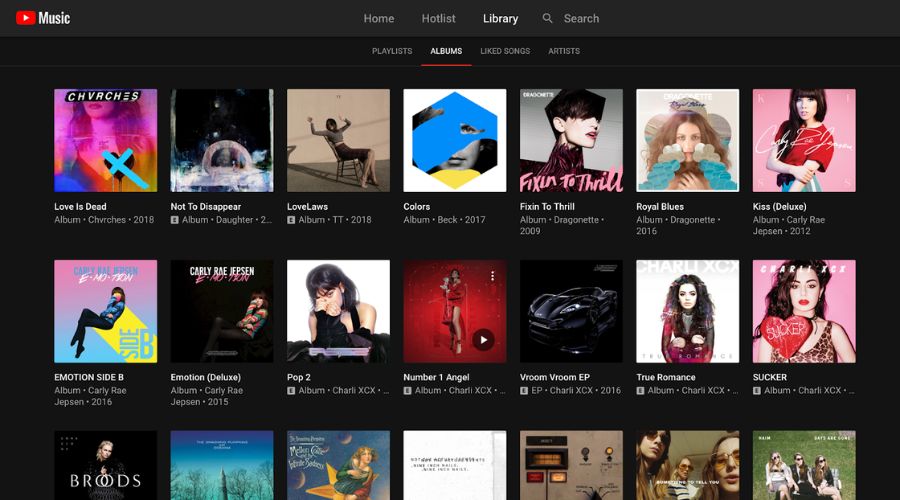Click the explicit badge under Number 1 Angel
Viewport: 900px width, 500px height.
pyautogui.click(x=408, y=391)
